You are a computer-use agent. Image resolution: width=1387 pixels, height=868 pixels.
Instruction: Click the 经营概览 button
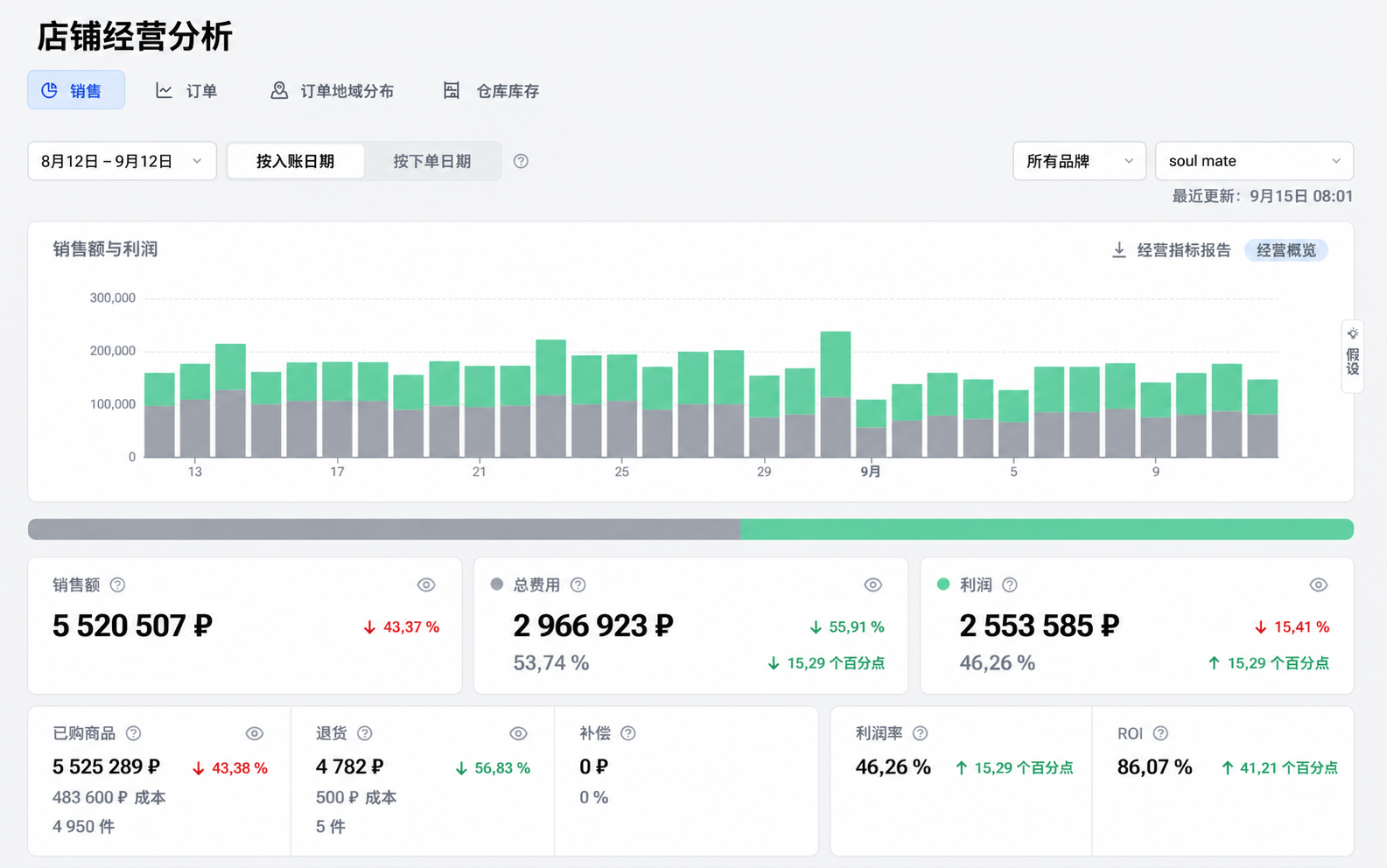1285,250
